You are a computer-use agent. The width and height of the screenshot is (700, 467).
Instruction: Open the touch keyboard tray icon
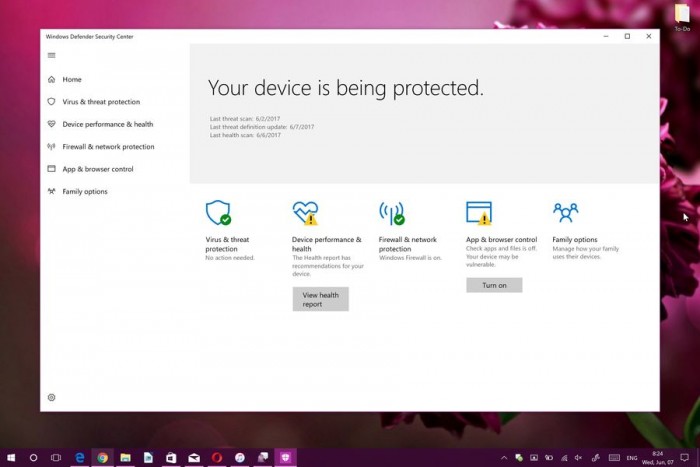tap(614, 458)
